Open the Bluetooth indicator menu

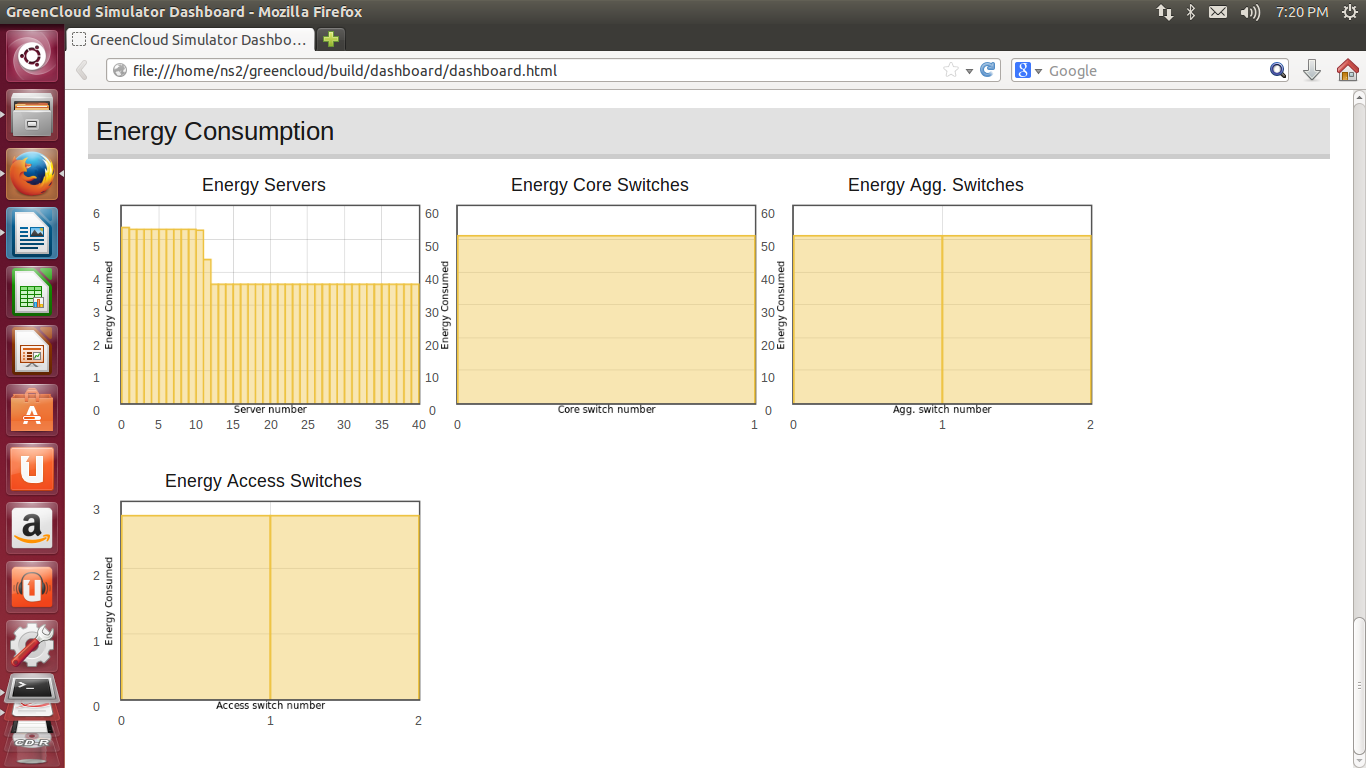point(1191,12)
